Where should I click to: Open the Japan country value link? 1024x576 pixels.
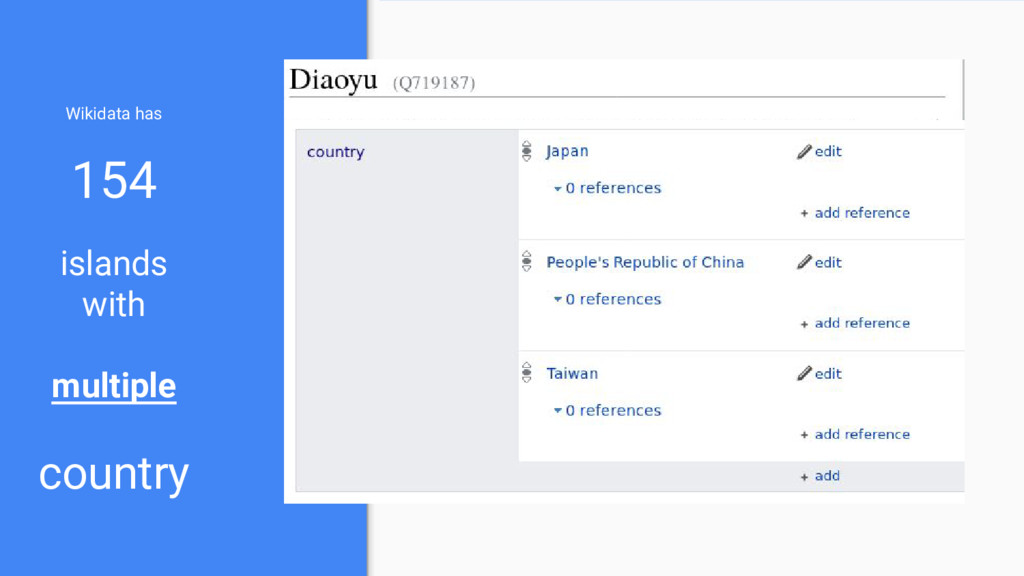[567, 152]
